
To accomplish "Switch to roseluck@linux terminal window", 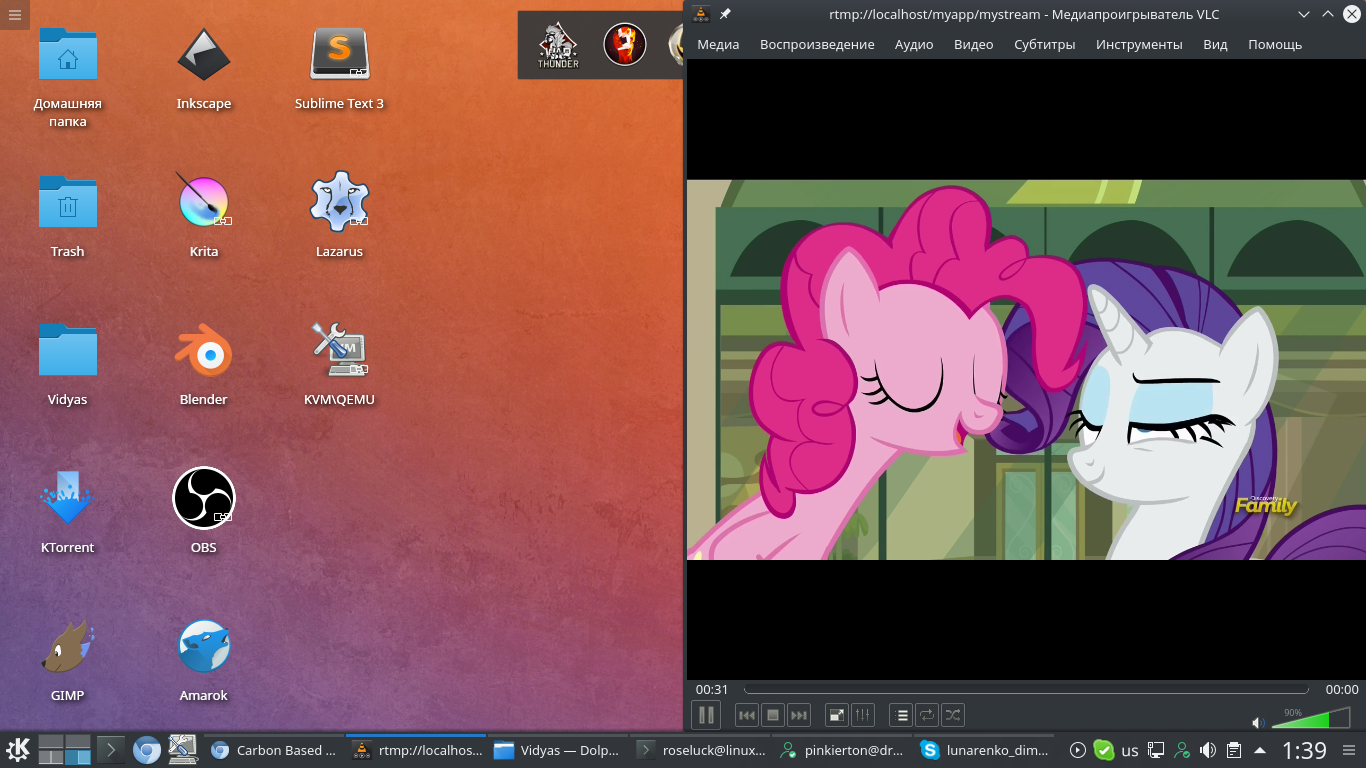I will coord(700,750).
